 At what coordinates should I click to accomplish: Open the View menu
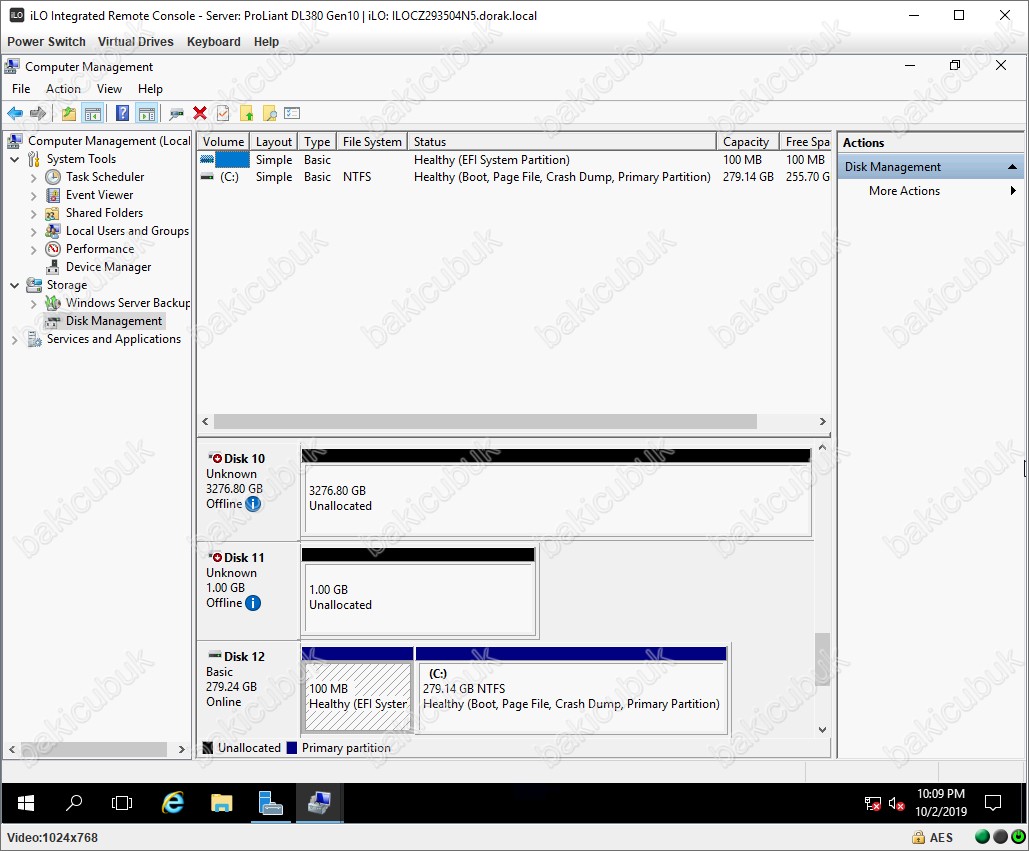tap(110, 89)
